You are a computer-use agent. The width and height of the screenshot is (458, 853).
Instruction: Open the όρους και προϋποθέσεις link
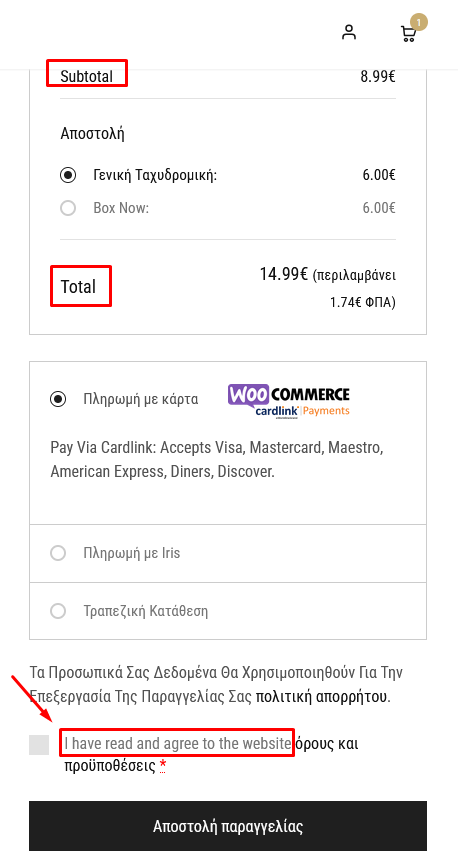[x=211, y=755]
